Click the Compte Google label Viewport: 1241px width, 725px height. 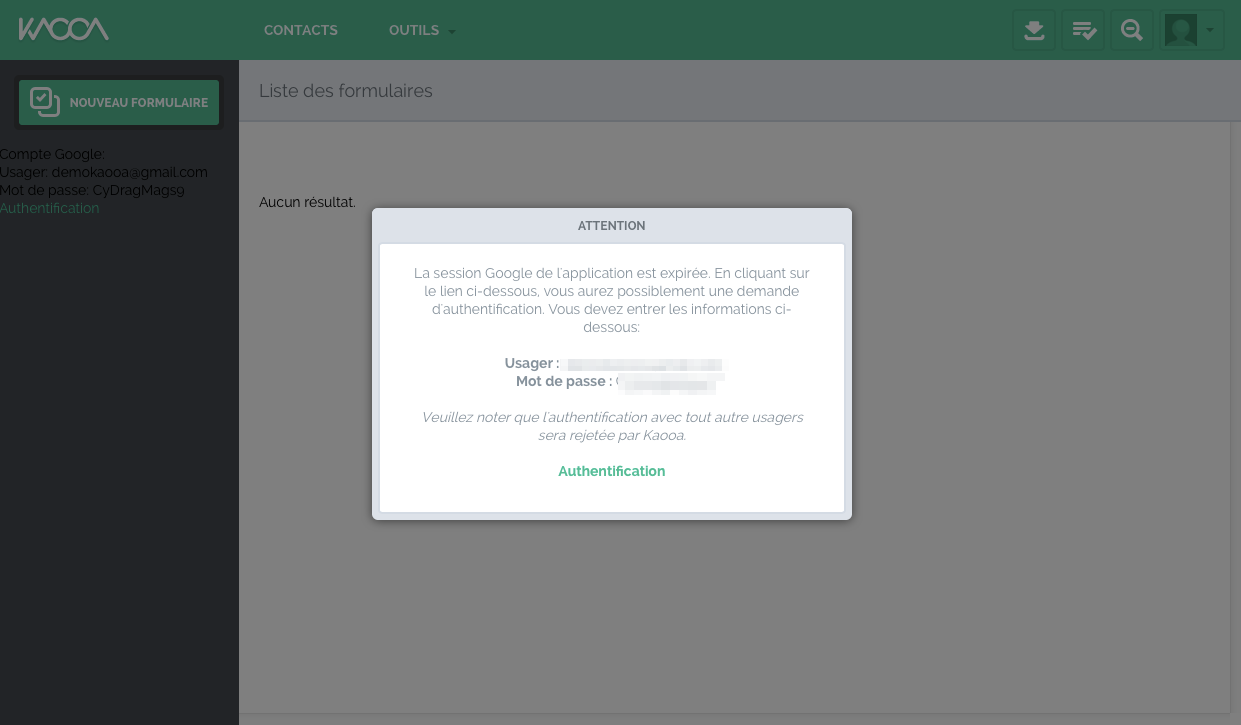point(52,154)
